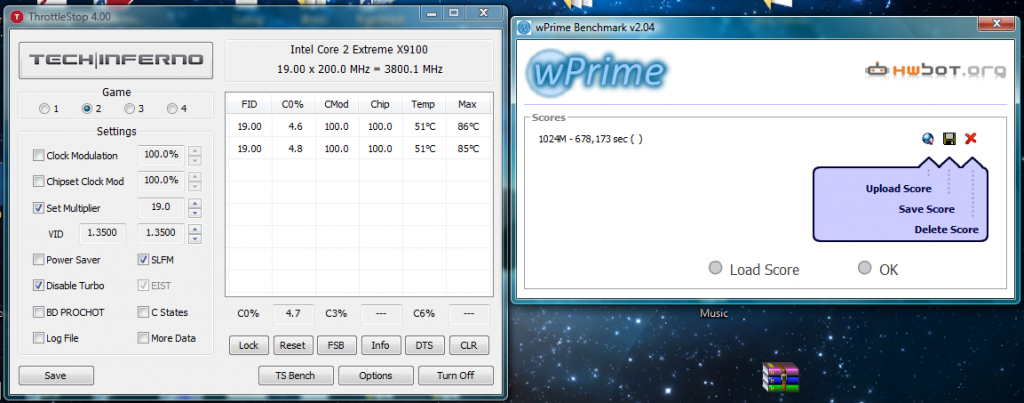Minimize the ThrottleStop window
The image size is (1024, 403).
(x=432, y=12)
